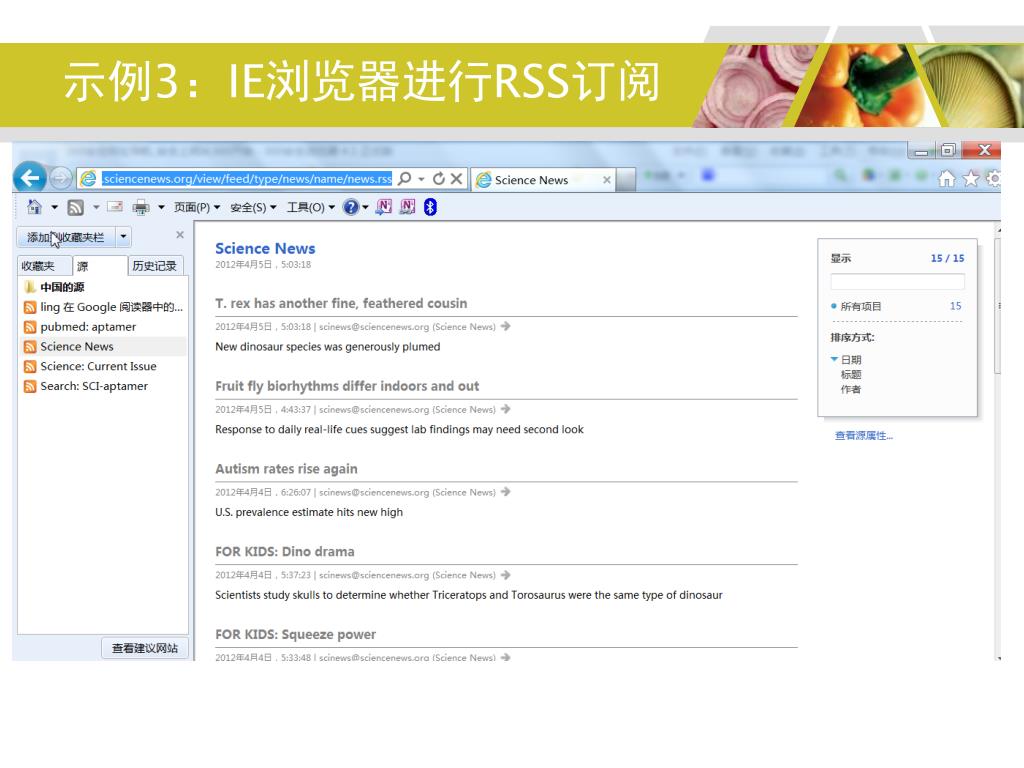This screenshot has height=768, width=1024.
Task: Sort feed items by 作者
Action: click(x=850, y=389)
